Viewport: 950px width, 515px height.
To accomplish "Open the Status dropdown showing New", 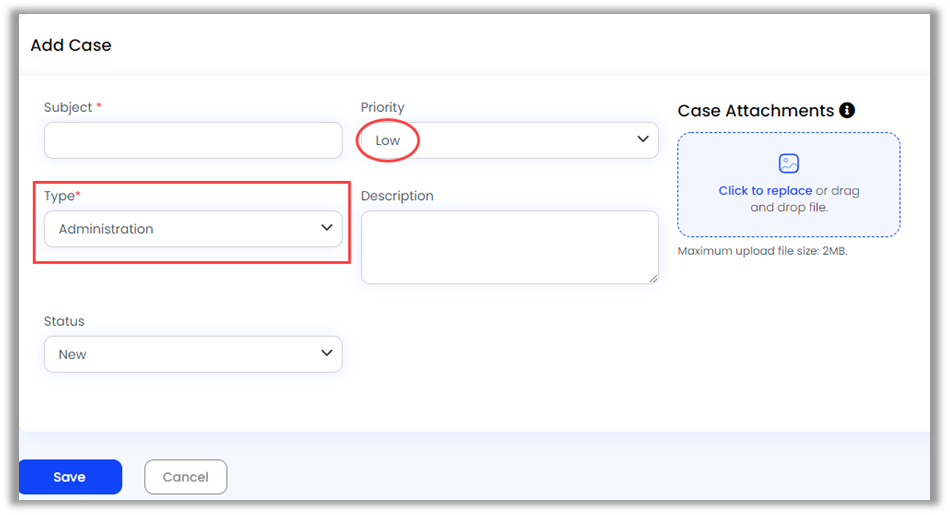I will [x=193, y=354].
